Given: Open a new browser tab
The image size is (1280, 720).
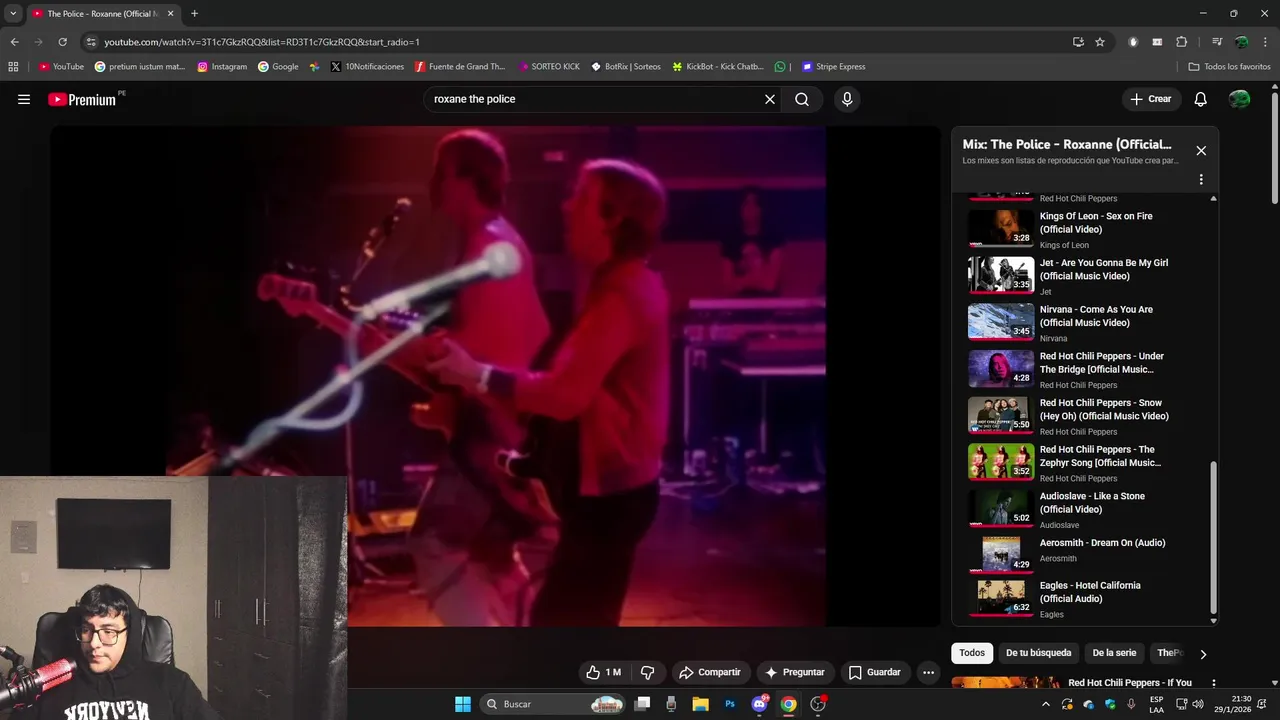Looking at the screenshot, I should (194, 14).
